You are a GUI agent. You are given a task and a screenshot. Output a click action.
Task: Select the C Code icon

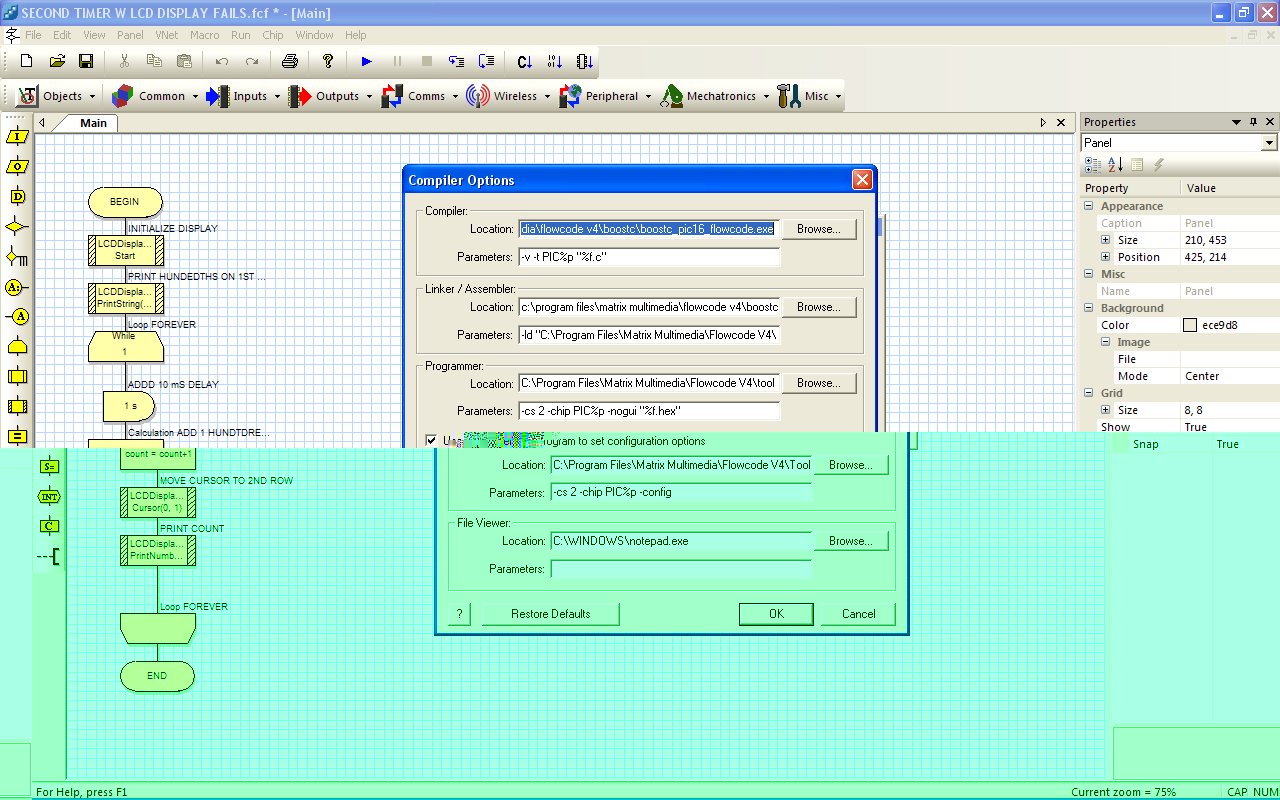49,526
